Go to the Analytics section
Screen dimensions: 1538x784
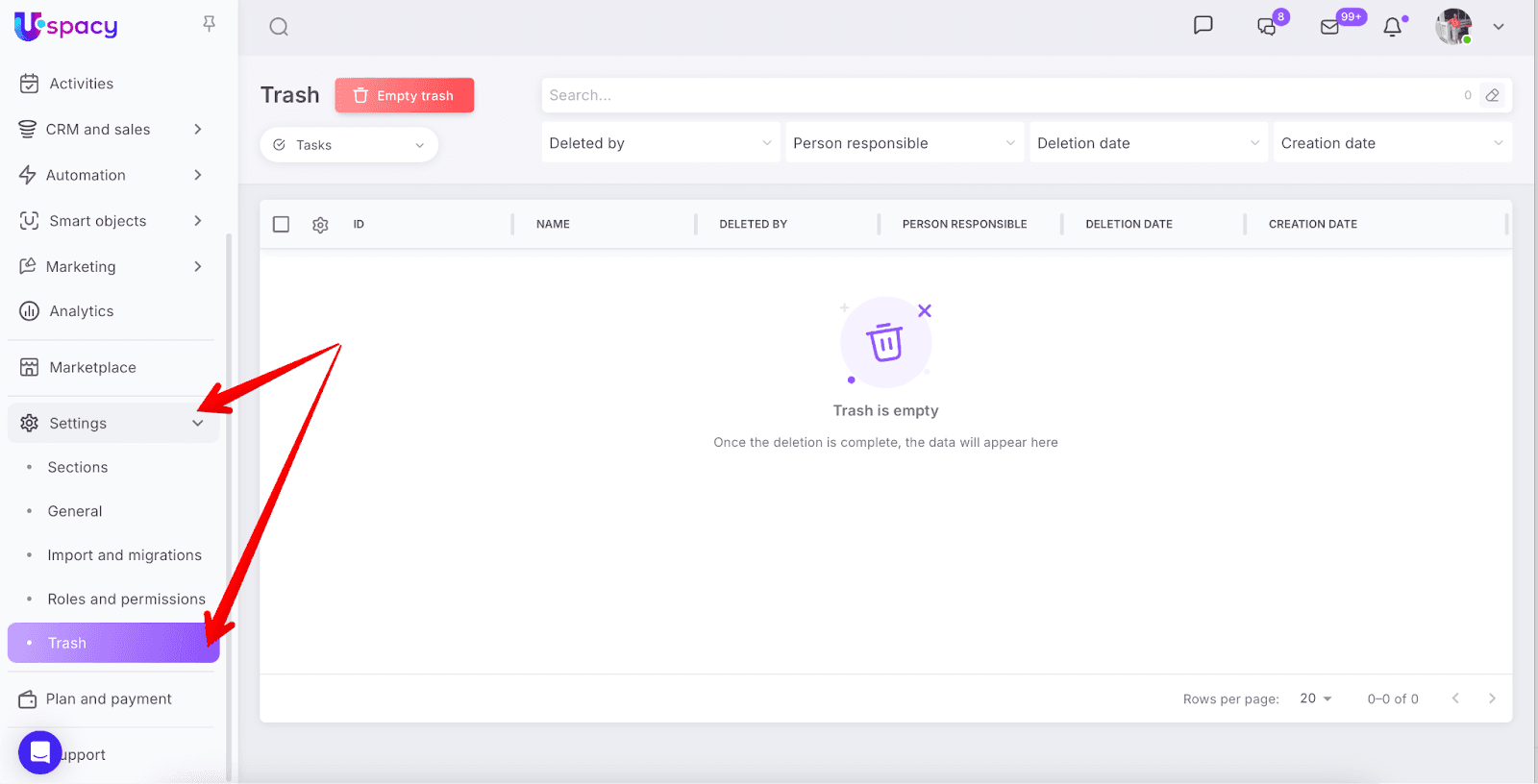click(82, 311)
